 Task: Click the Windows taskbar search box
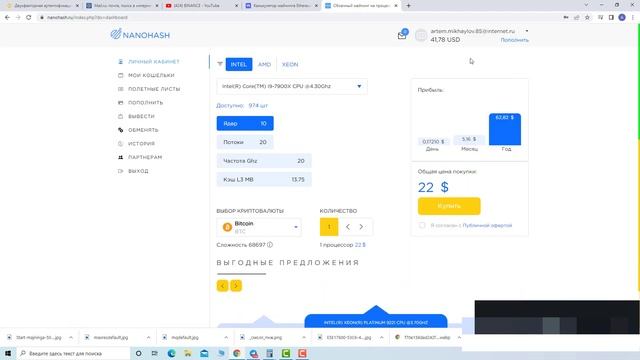point(73,353)
